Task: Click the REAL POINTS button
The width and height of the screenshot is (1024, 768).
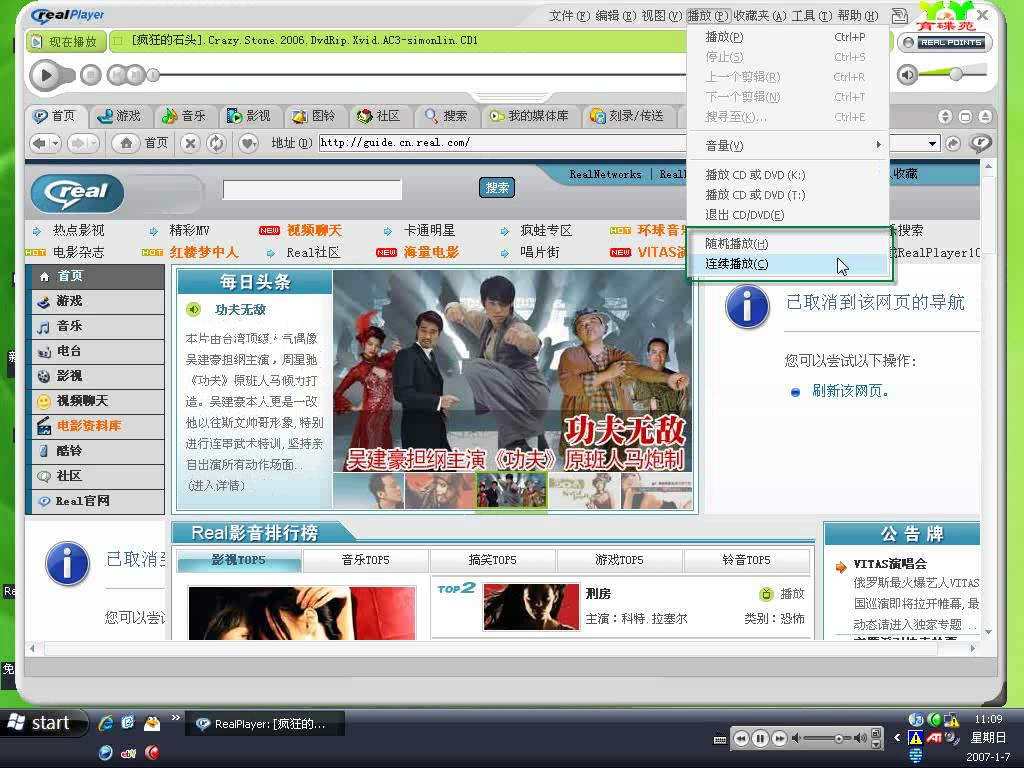Action: coord(946,42)
